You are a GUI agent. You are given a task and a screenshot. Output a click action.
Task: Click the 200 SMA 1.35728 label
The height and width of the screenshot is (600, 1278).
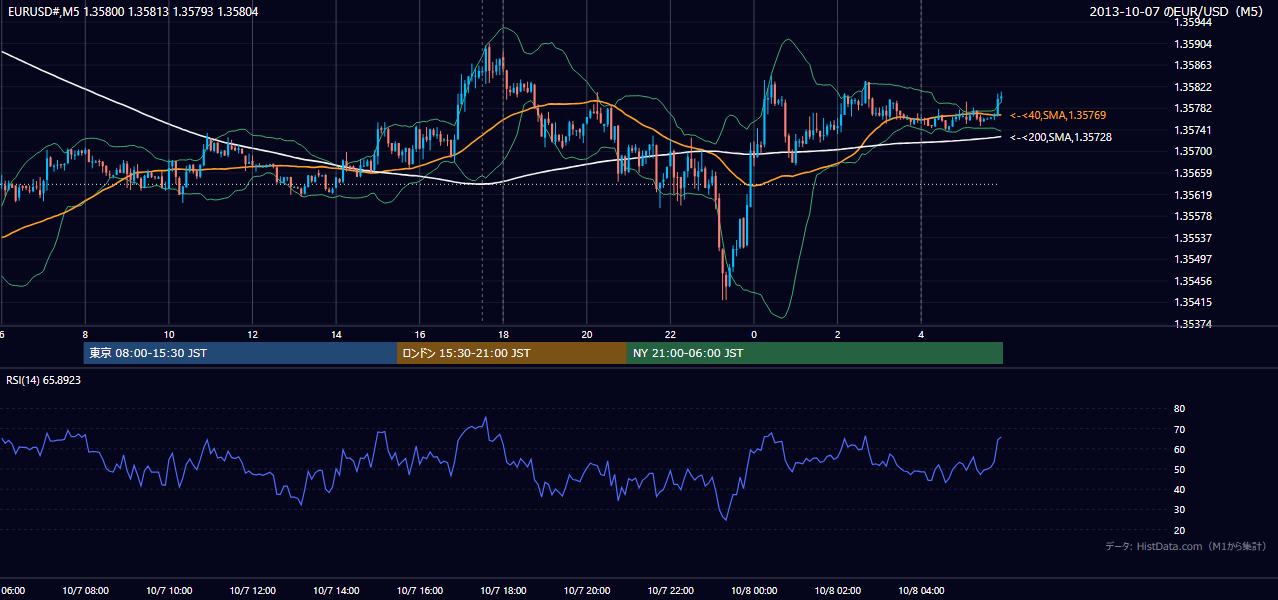1060,137
